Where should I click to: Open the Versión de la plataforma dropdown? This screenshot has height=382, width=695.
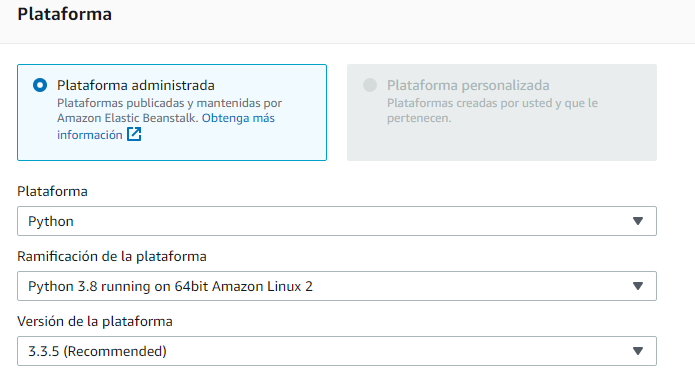tap(337, 351)
